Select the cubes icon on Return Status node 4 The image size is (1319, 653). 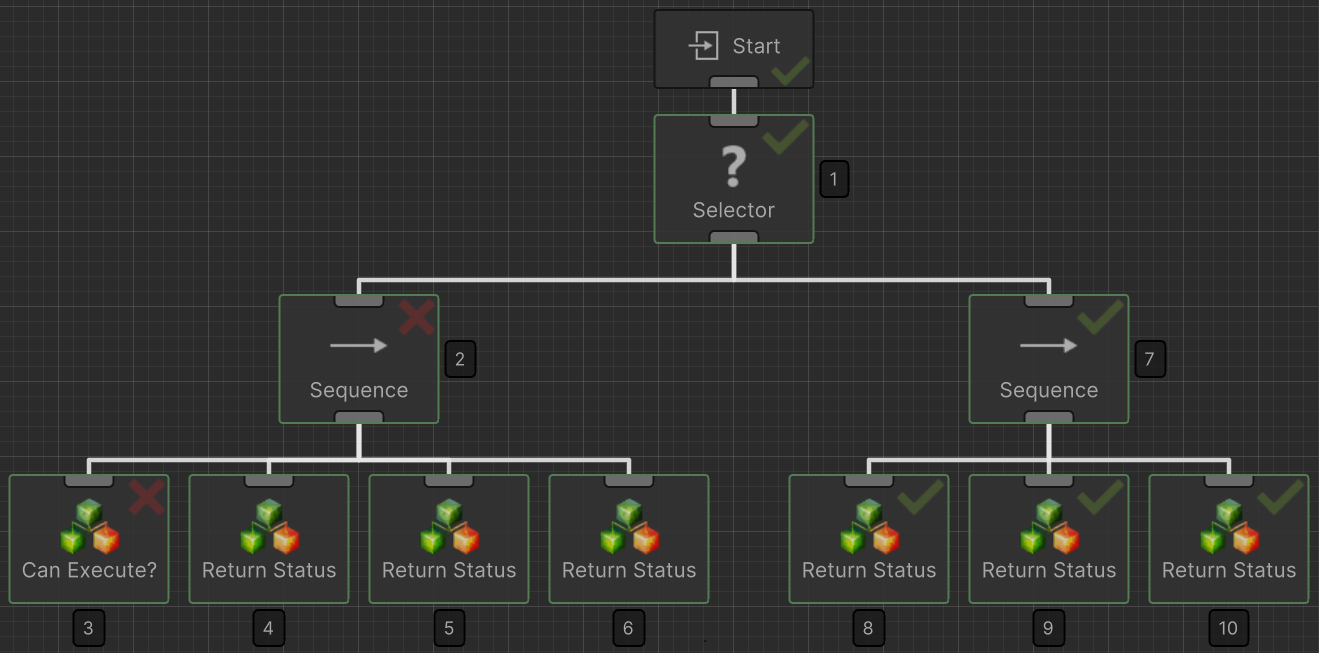click(268, 525)
